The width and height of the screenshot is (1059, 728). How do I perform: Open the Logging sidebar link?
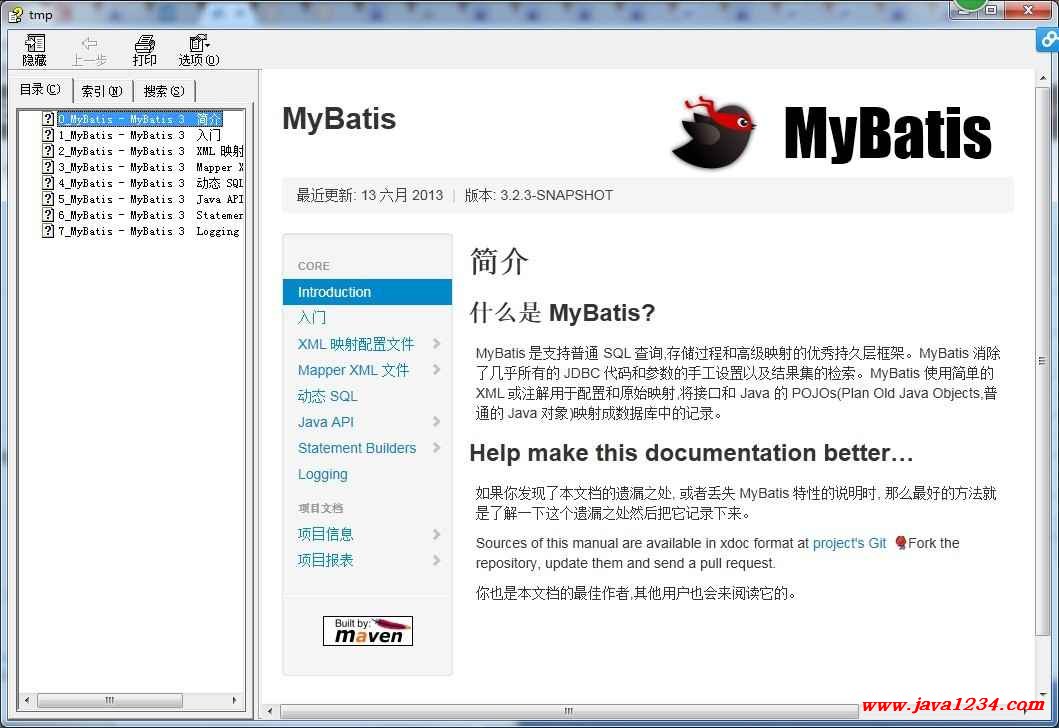(x=323, y=474)
